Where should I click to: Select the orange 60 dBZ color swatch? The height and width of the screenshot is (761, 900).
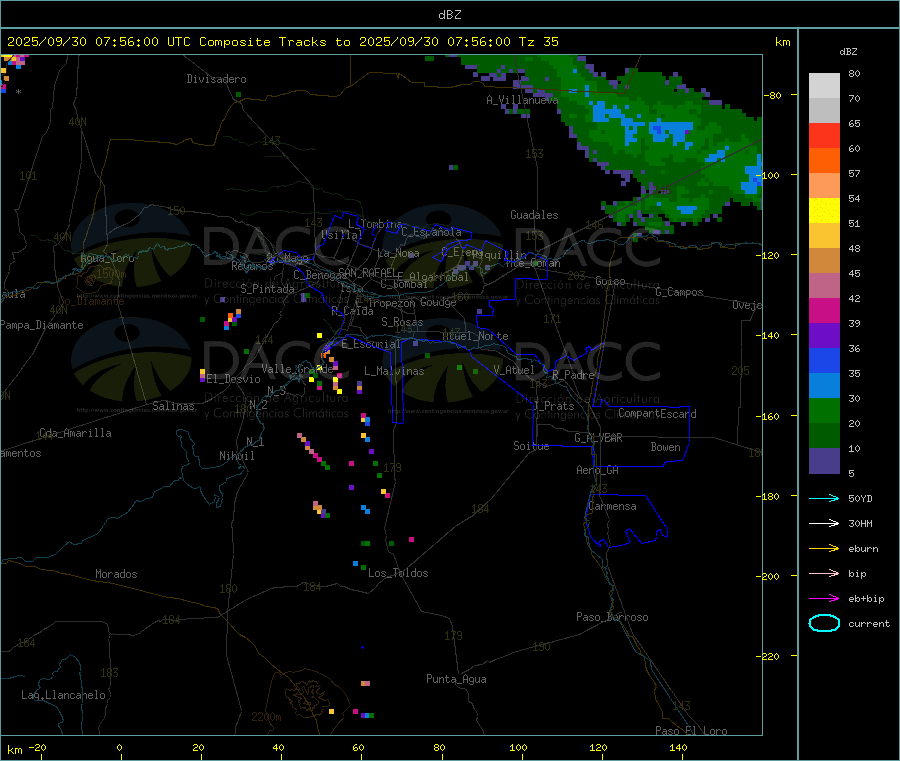[x=824, y=161]
